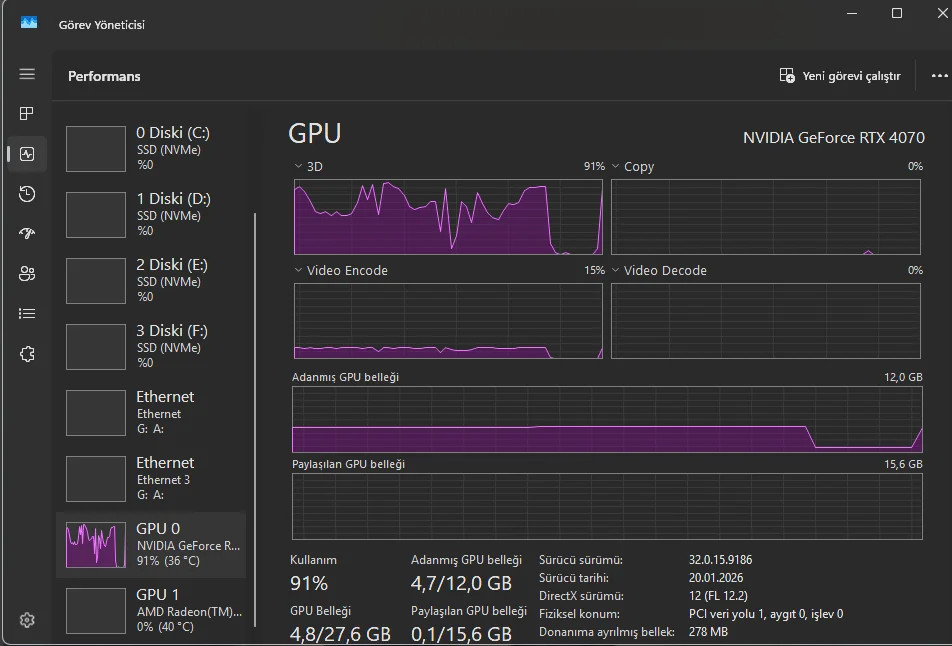Toggle the hamburger navigation menu
Viewport: 952px width, 646px height.
tap(27, 74)
